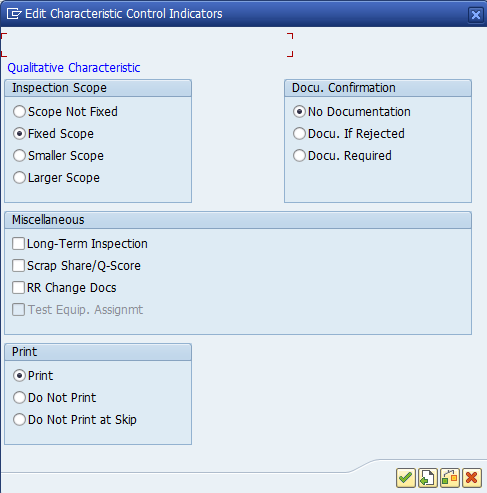
Task: Click the orange-green default values icon
Action: pyautogui.click(x=449, y=478)
